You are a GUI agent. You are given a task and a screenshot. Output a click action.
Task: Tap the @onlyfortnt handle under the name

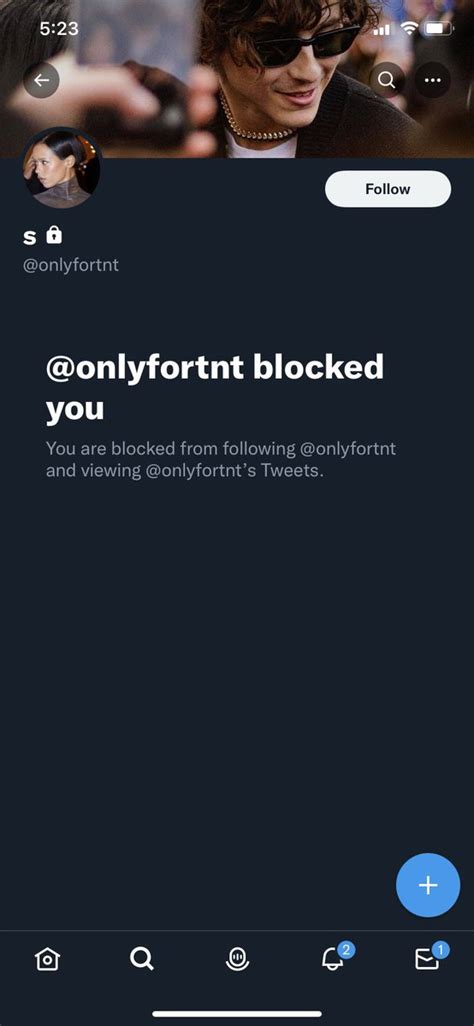(x=71, y=266)
